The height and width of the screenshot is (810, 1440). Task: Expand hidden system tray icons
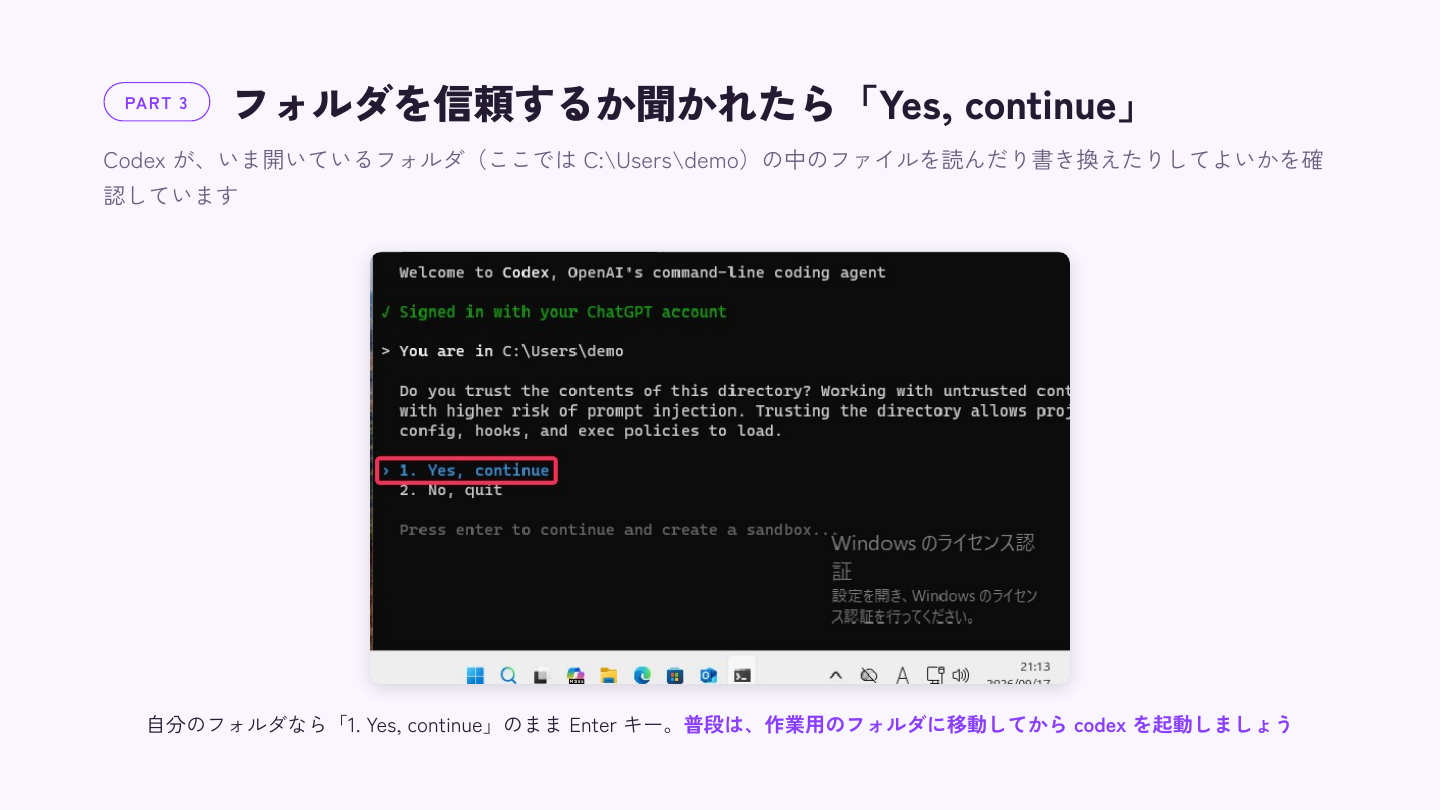point(836,675)
